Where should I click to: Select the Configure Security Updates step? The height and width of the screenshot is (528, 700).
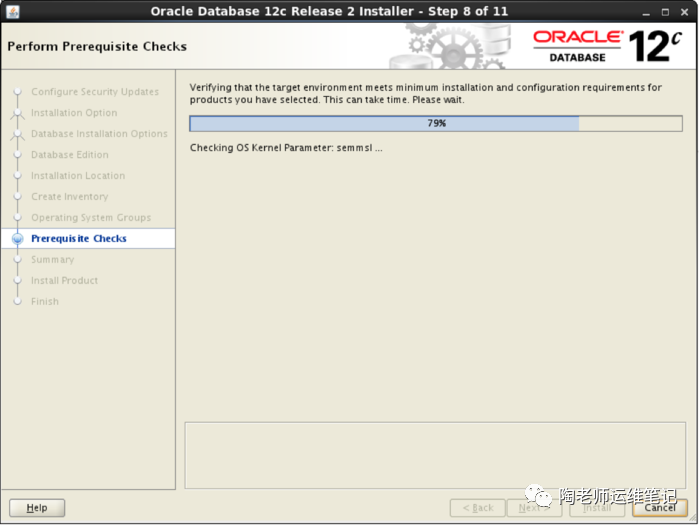(x=95, y=91)
